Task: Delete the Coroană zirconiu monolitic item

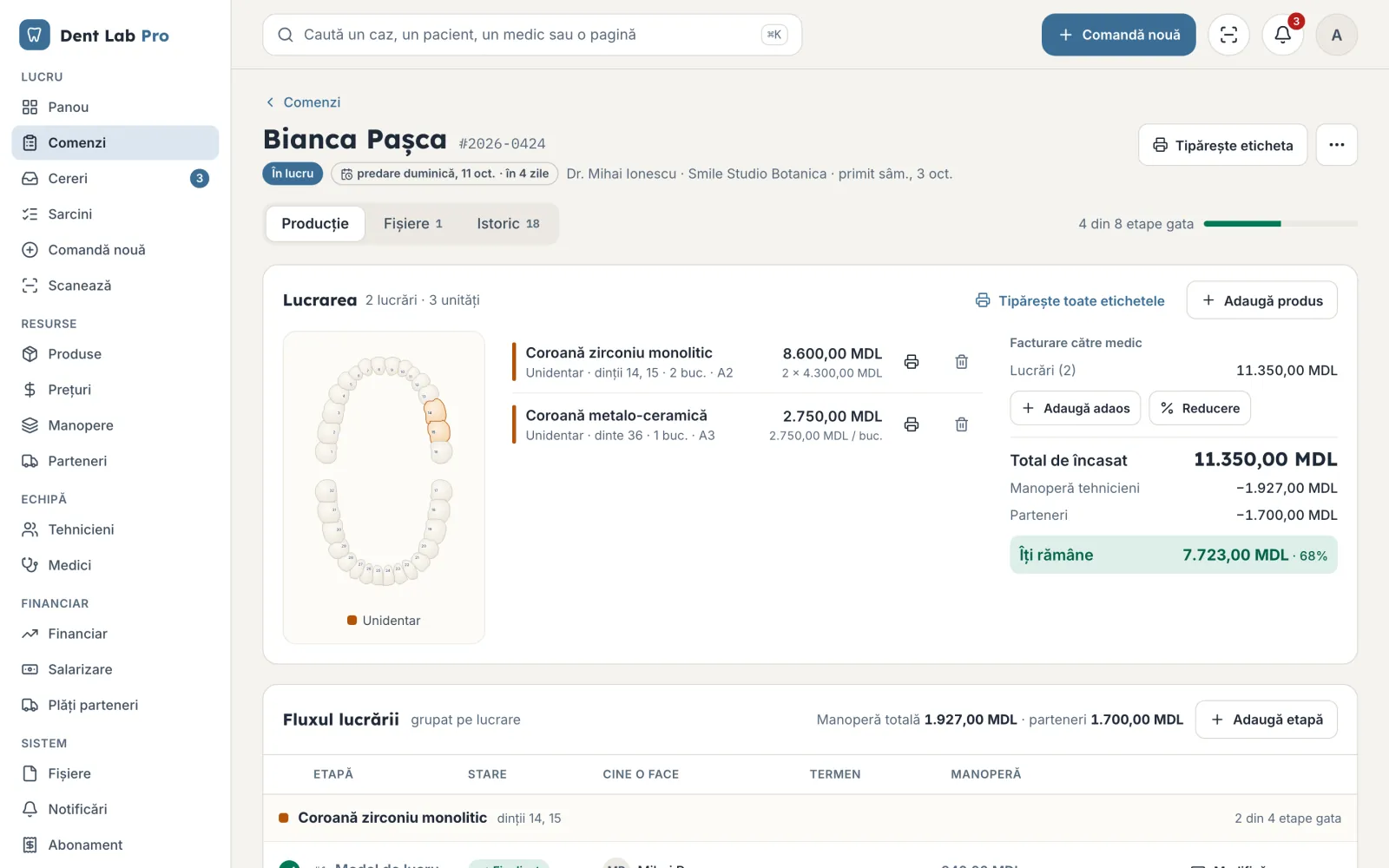Action: coord(962,362)
